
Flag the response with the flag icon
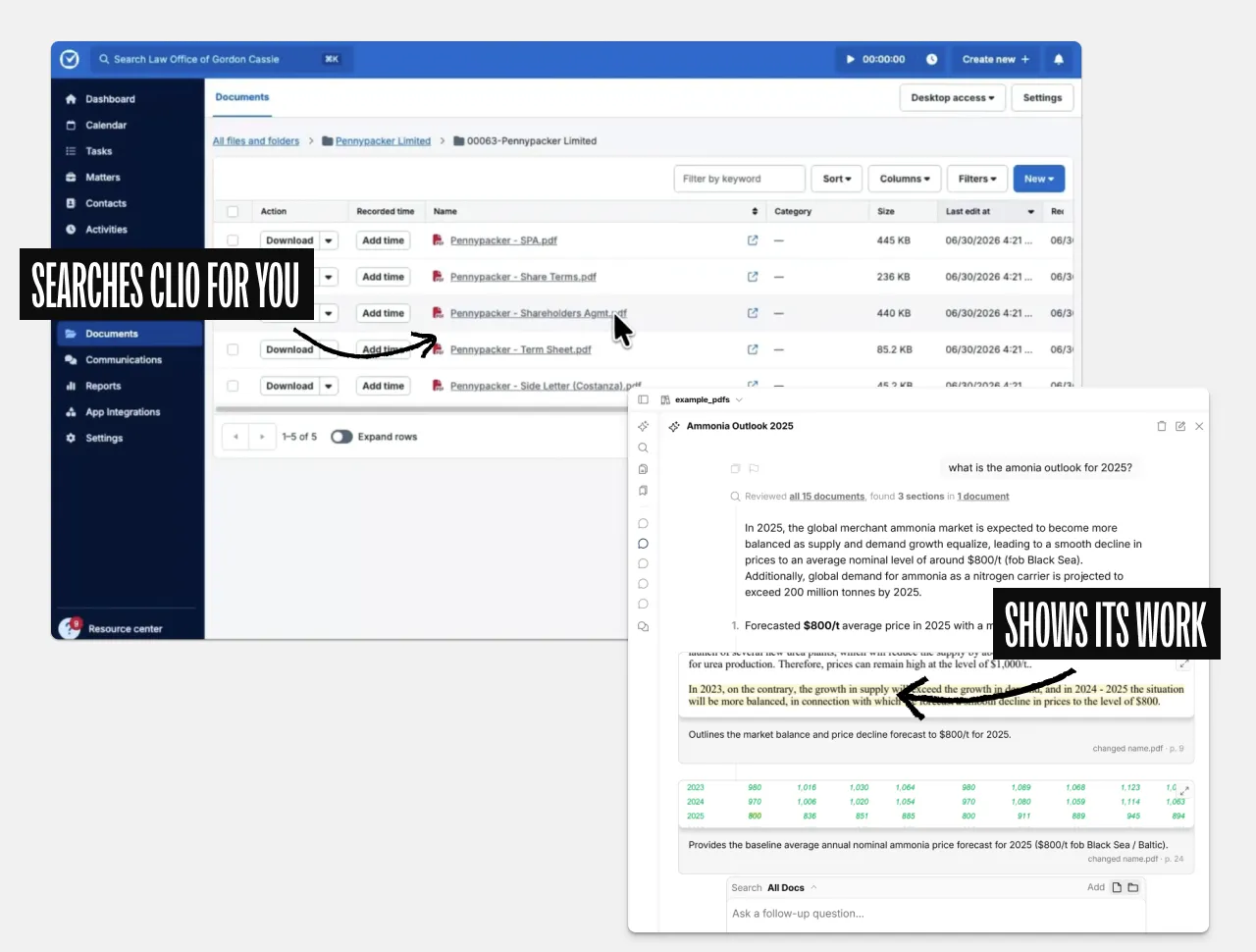tap(754, 468)
